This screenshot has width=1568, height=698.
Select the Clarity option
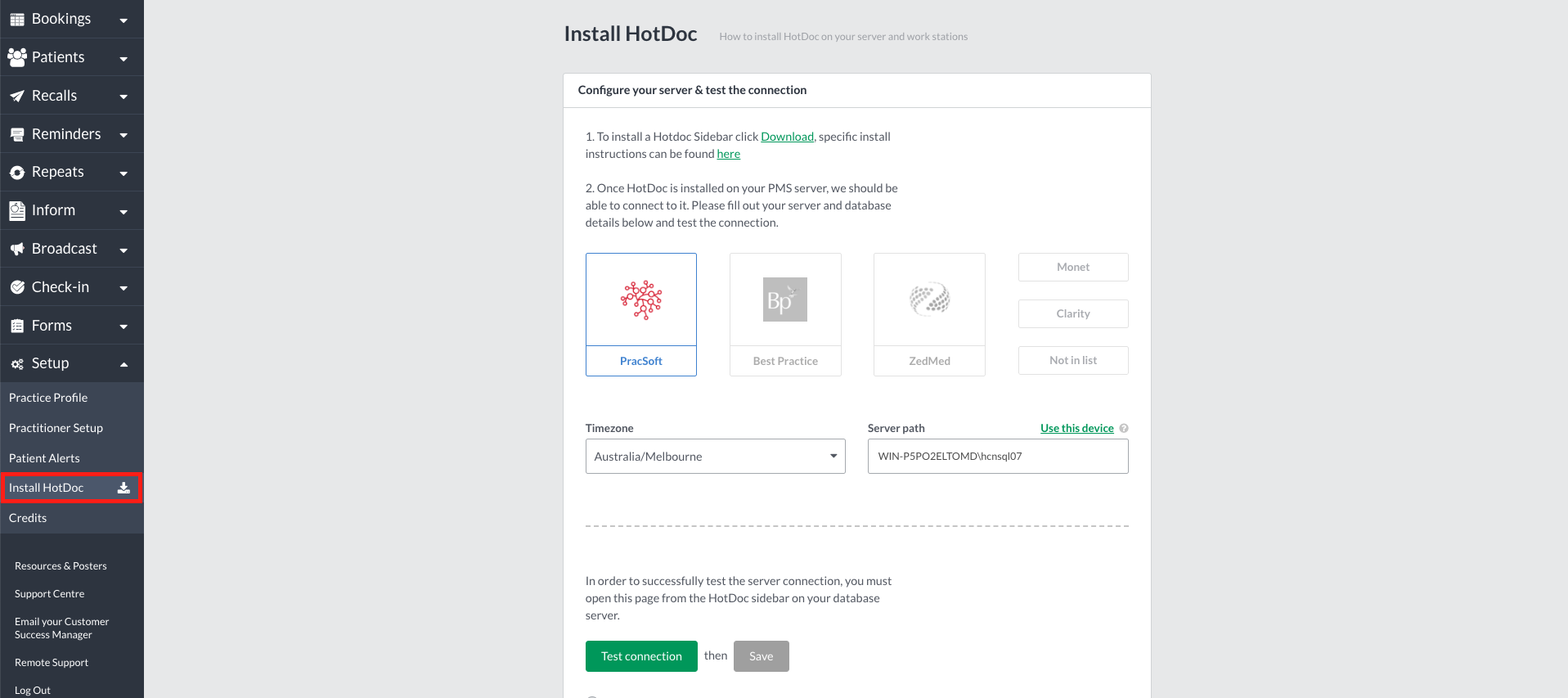[x=1073, y=313]
